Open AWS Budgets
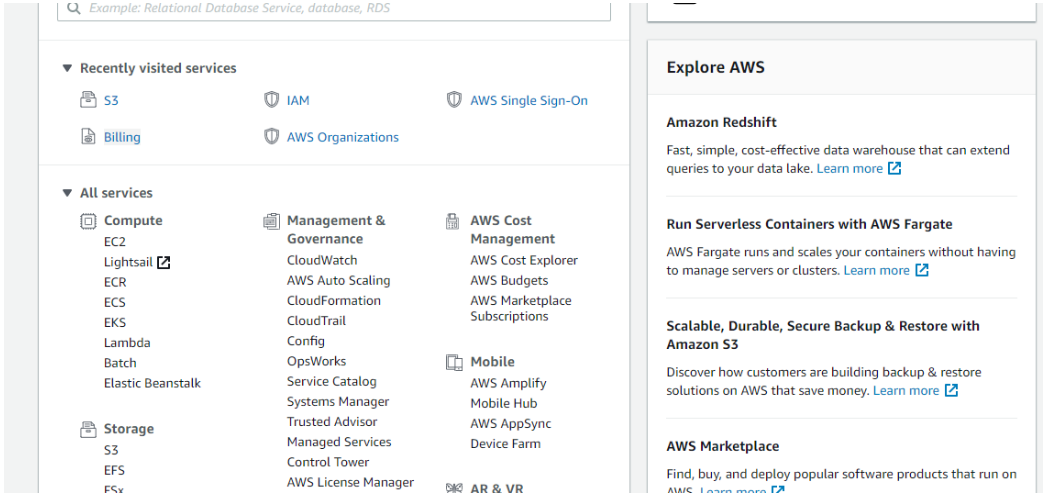The image size is (1058, 493). coord(509,280)
